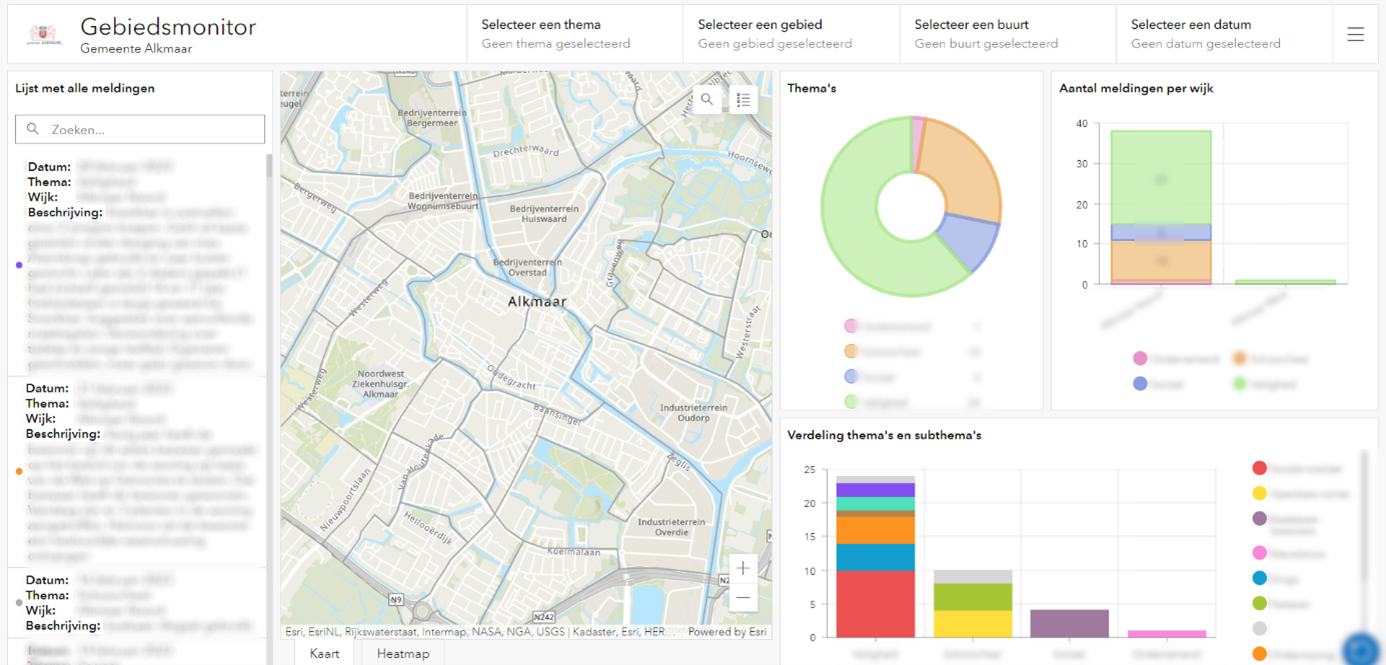The height and width of the screenshot is (665, 1386).
Task: Open the map legend panel
Action: coord(743,100)
